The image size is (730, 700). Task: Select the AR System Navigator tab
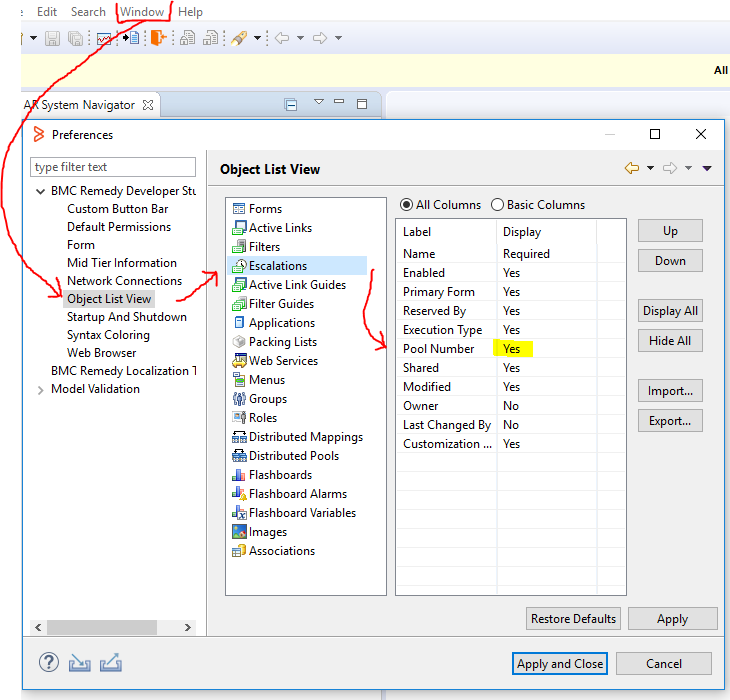click(88, 105)
